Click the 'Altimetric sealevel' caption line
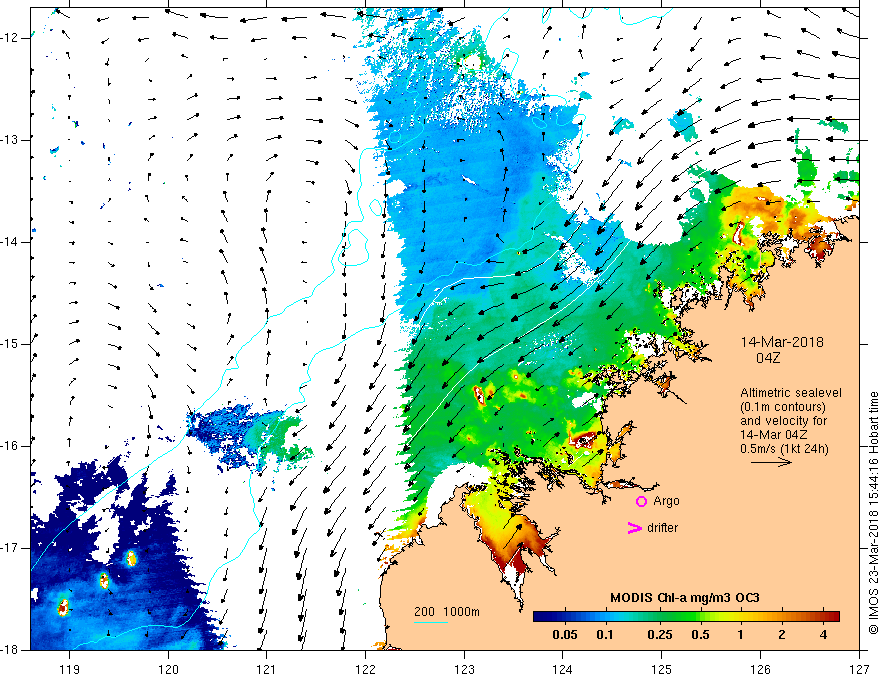Screen dimensions: 880x680 [791, 393]
